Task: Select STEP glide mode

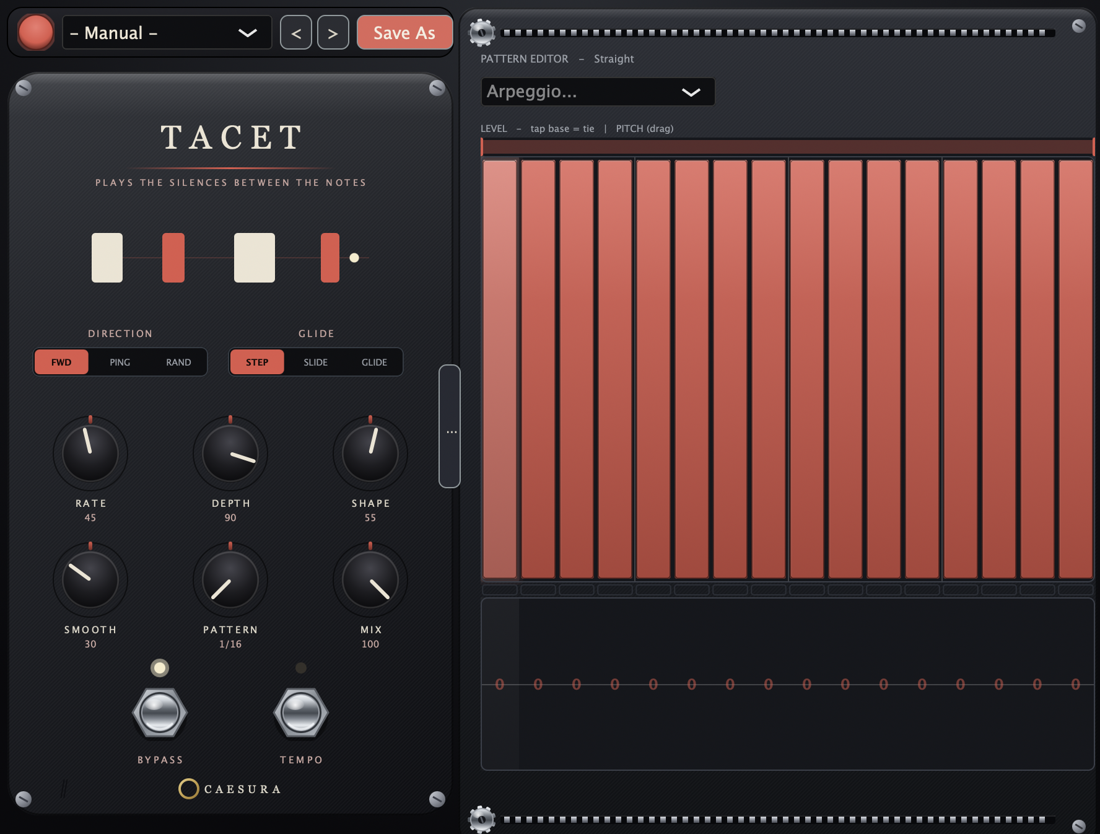Action: 257,362
